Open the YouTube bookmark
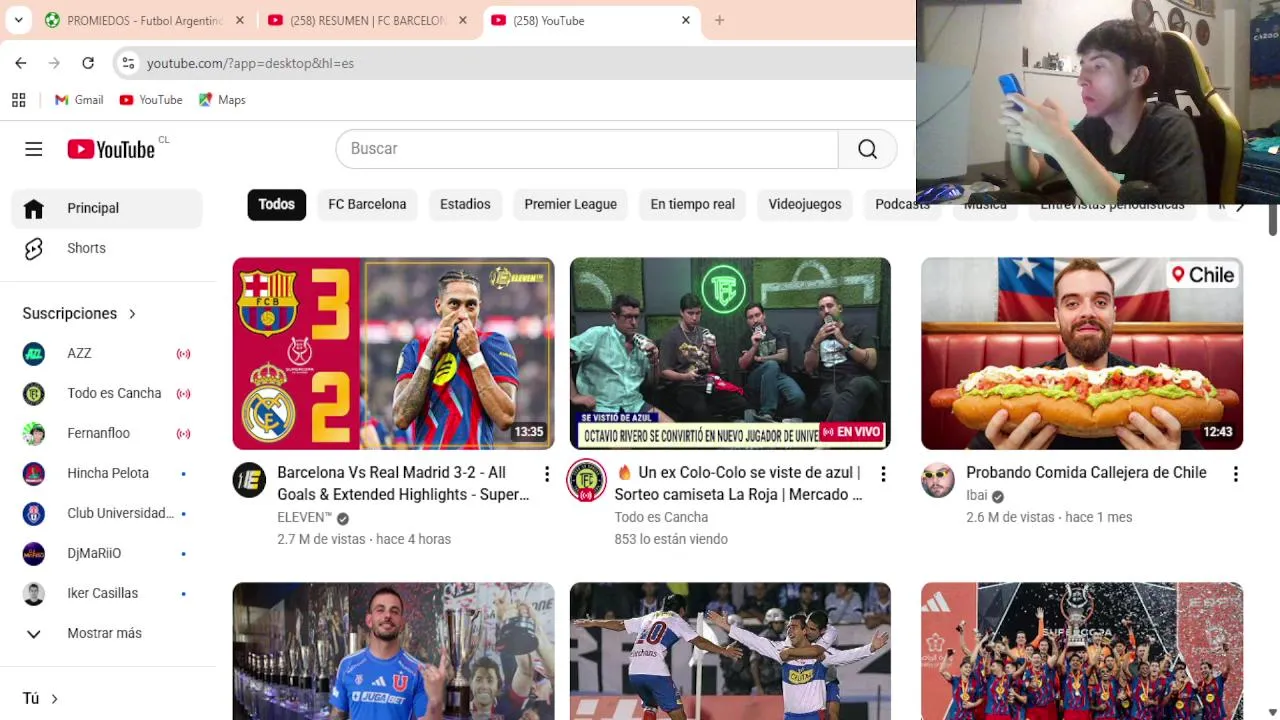Image resolution: width=1280 pixels, height=720 pixels. pos(151,100)
